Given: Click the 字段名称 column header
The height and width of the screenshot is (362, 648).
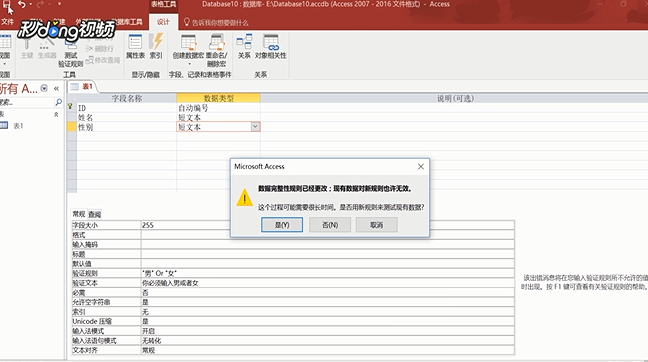Looking at the screenshot, I should click(x=126, y=98).
